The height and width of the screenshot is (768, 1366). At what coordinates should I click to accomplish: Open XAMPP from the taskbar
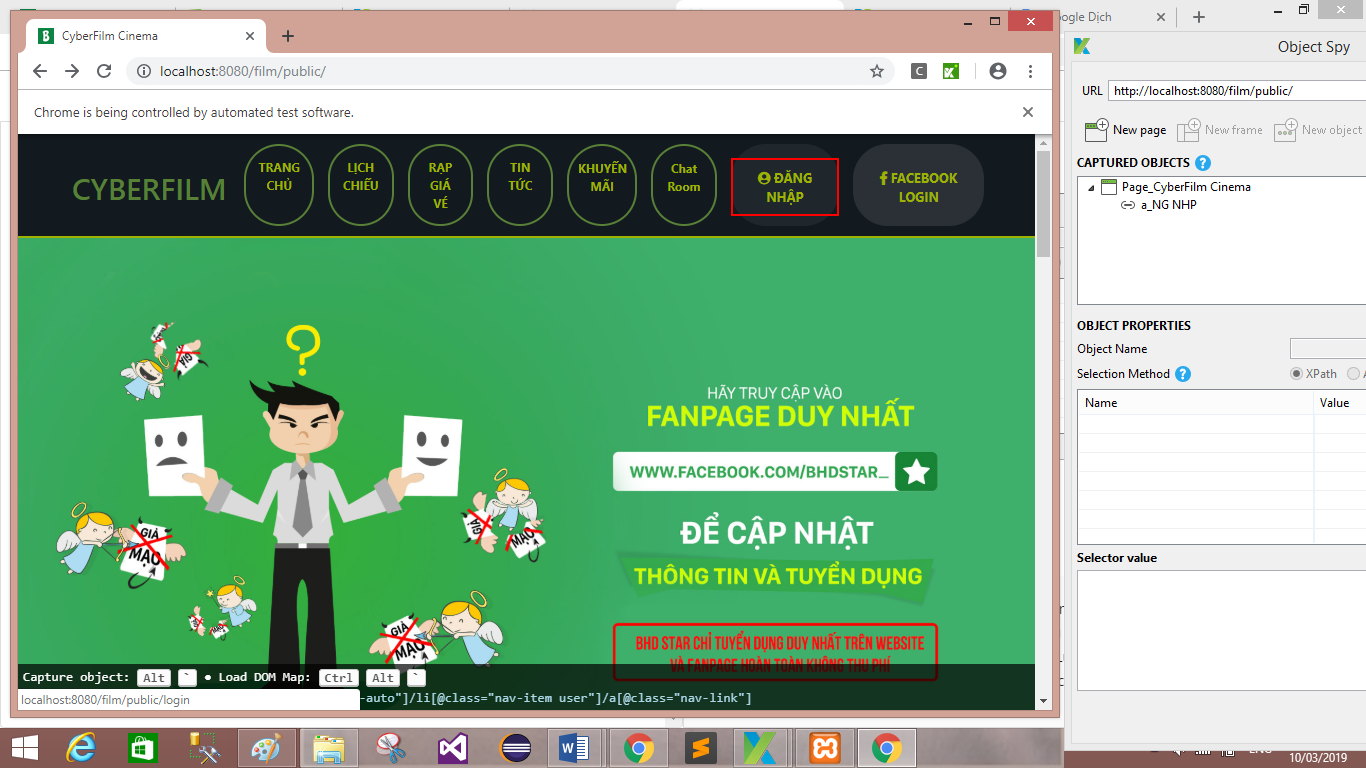(825, 747)
